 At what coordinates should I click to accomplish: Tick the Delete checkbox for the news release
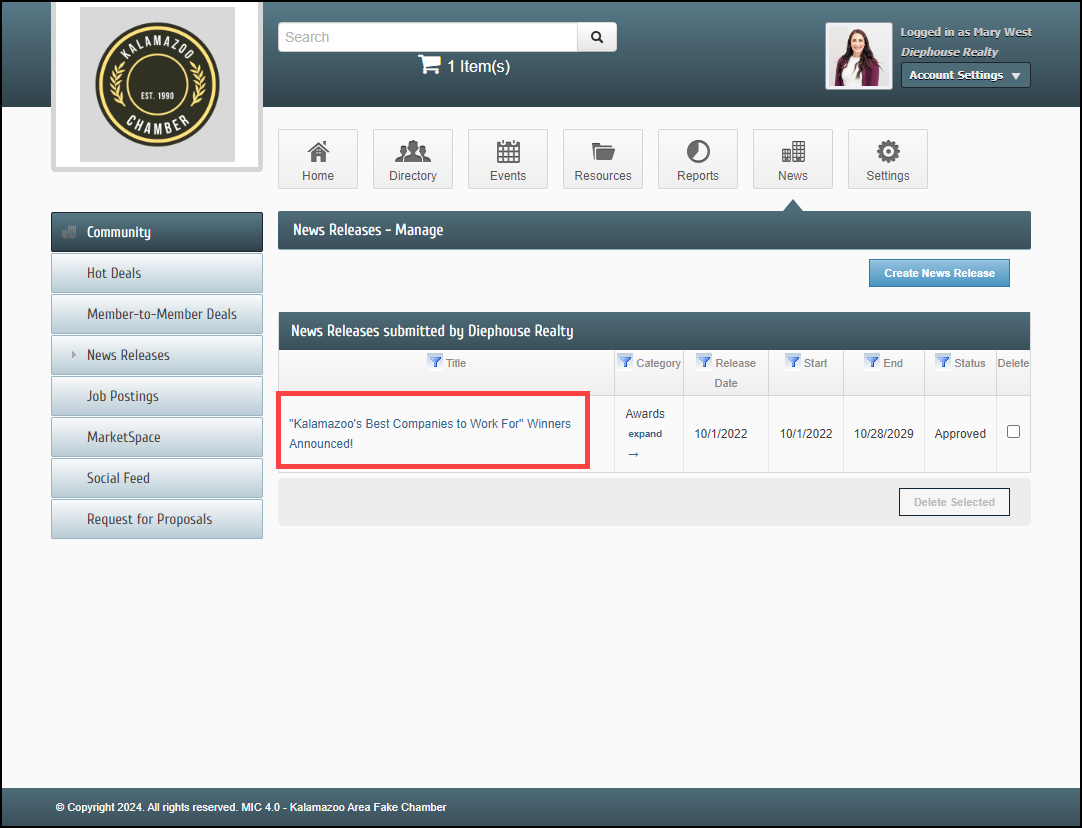[x=1013, y=432]
